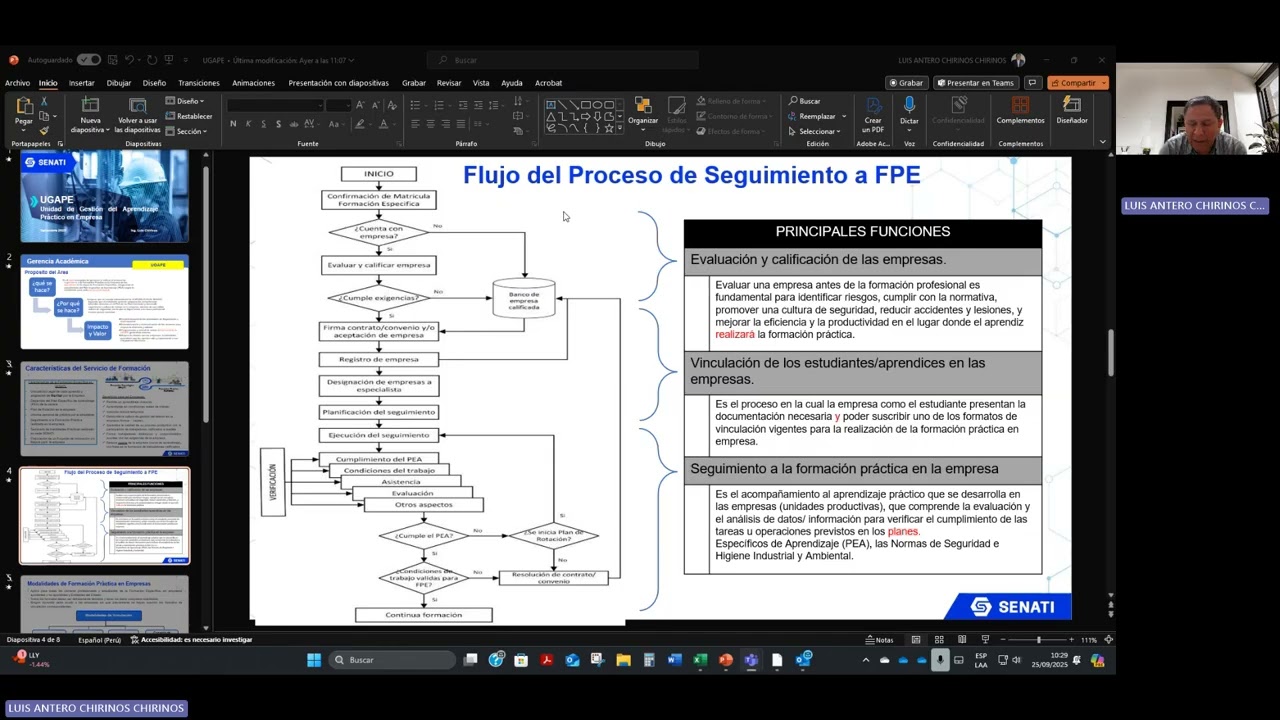Click the Slideshow icon in status bar

coord(985,640)
